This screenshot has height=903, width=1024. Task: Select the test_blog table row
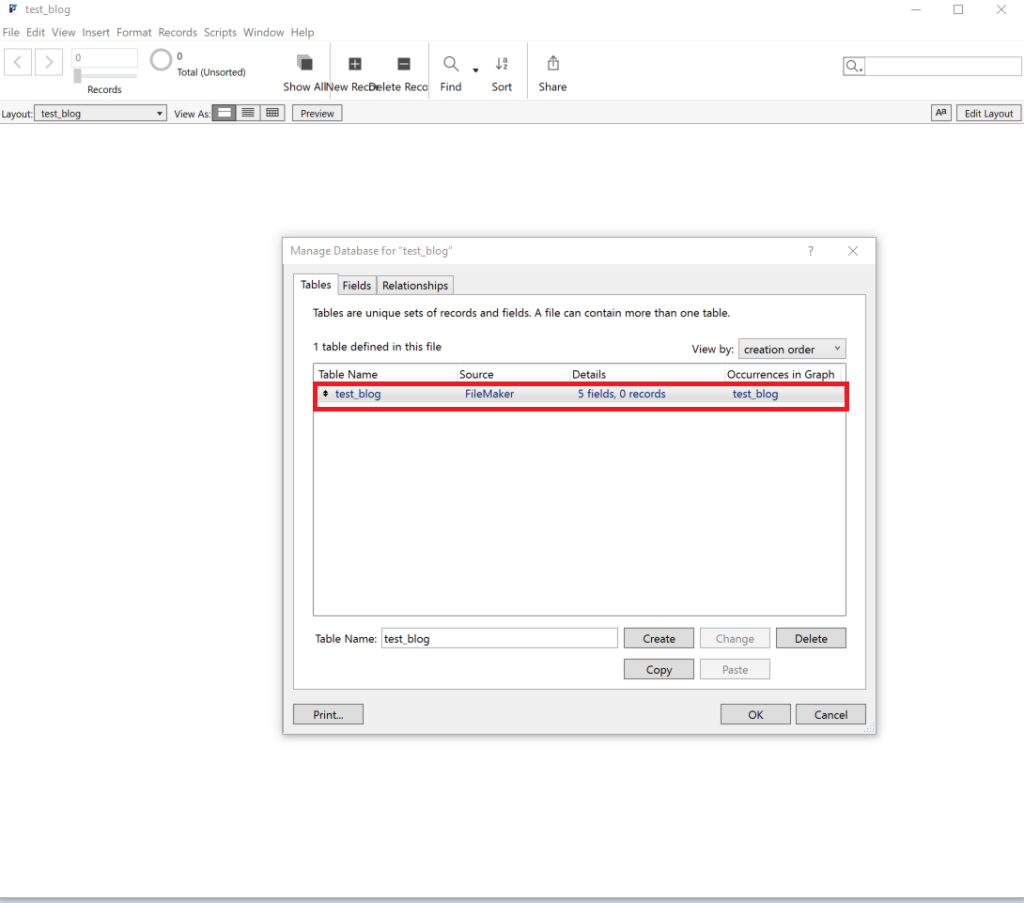coord(580,393)
